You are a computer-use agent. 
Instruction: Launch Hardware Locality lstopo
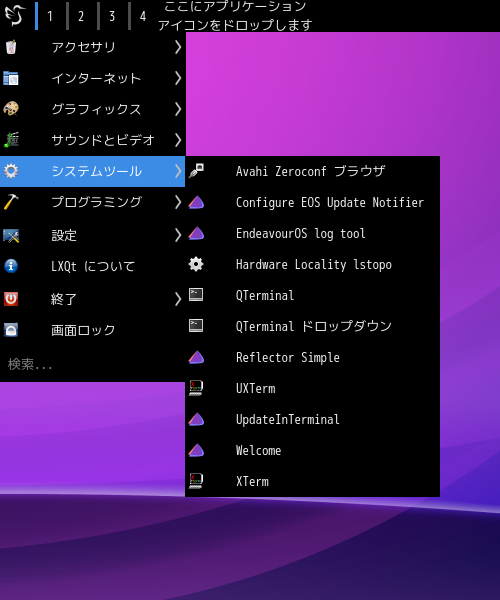tap(313, 264)
